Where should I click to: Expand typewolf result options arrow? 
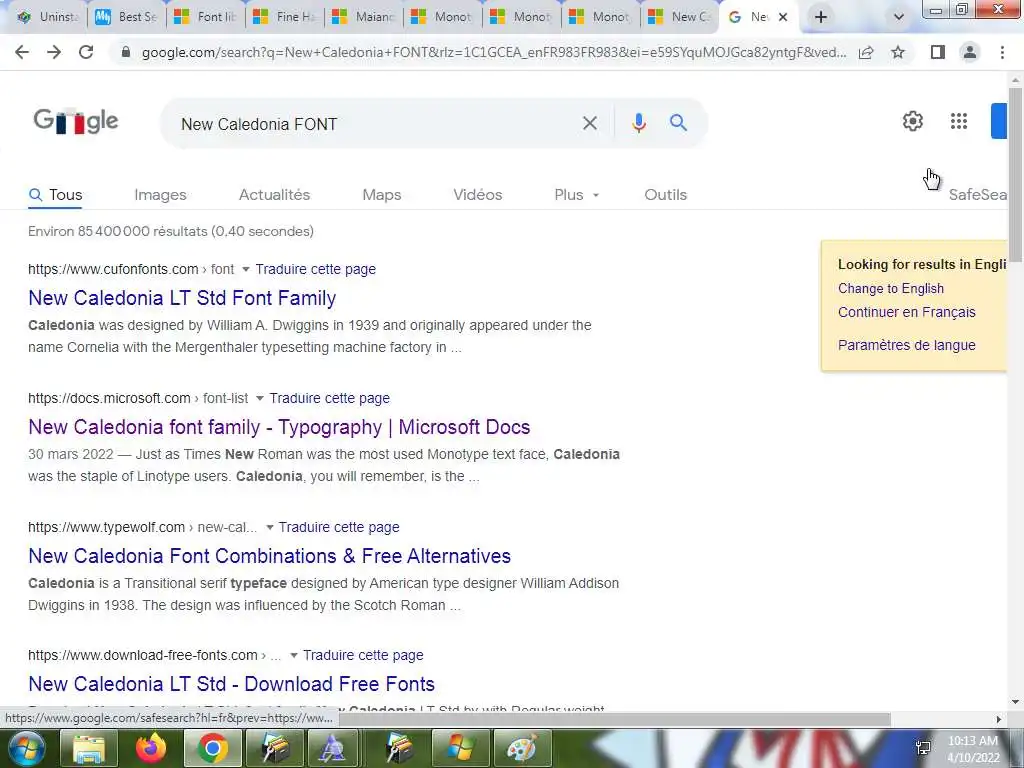pyautogui.click(x=269, y=527)
